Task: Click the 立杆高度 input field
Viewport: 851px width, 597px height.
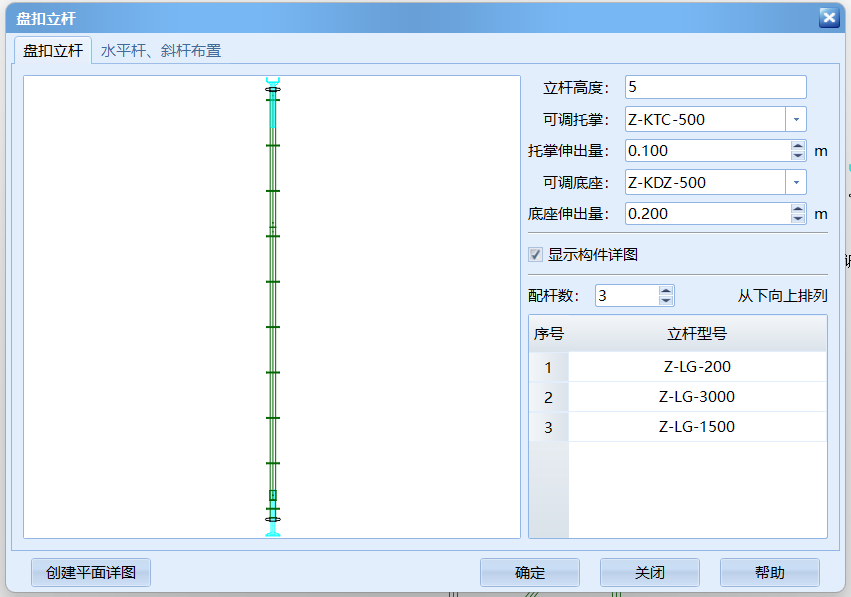Action: click(x=715, y=86)
